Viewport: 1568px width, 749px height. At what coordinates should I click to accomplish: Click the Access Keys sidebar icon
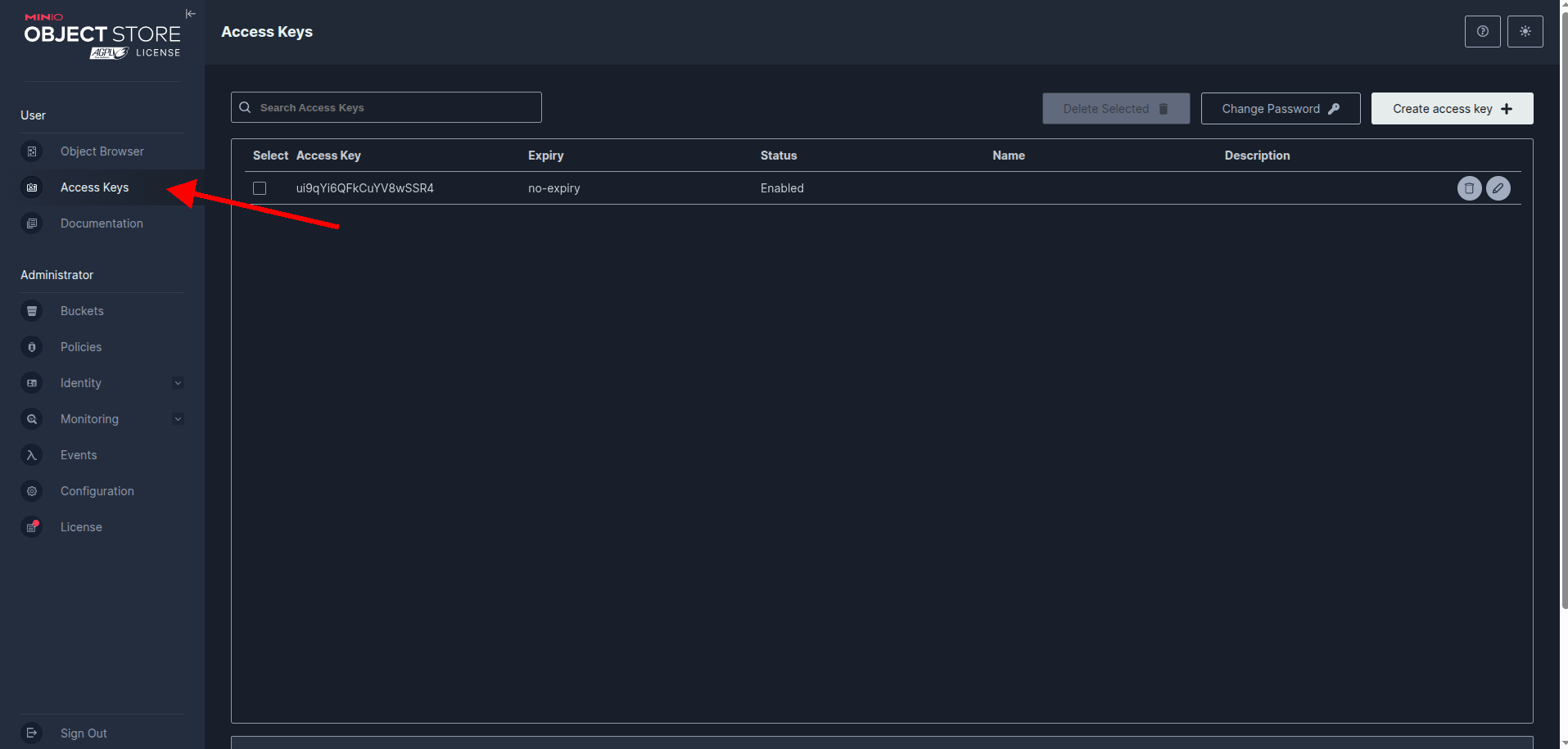32,187
